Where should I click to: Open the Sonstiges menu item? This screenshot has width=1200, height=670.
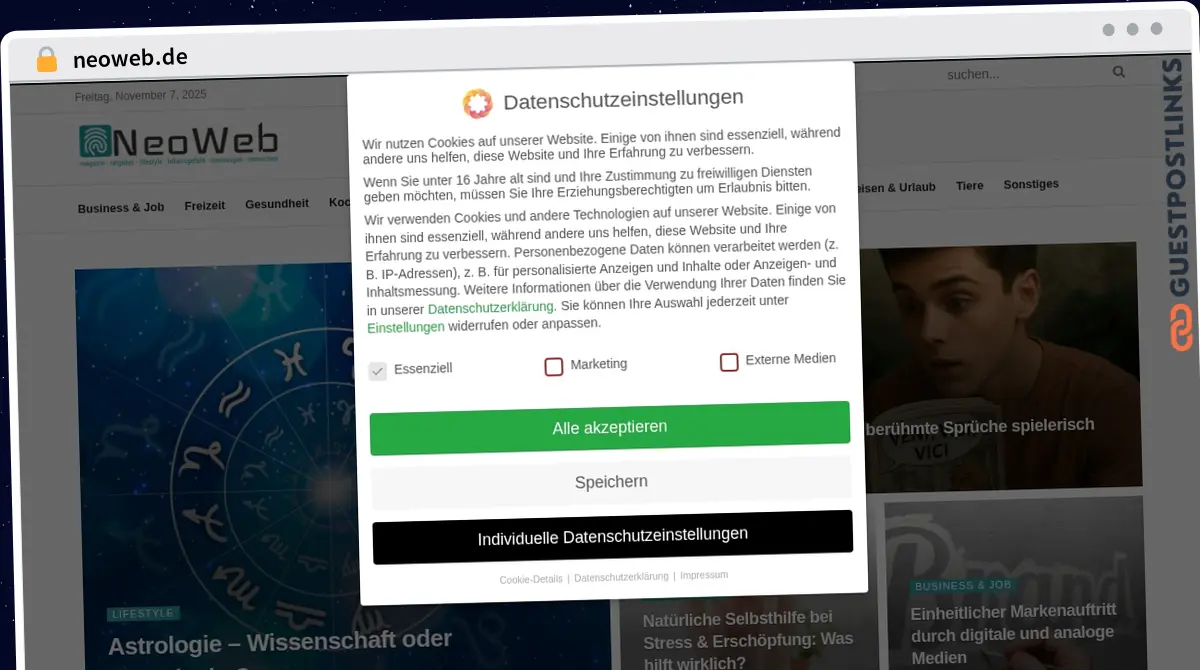[x=1031, y=184]
